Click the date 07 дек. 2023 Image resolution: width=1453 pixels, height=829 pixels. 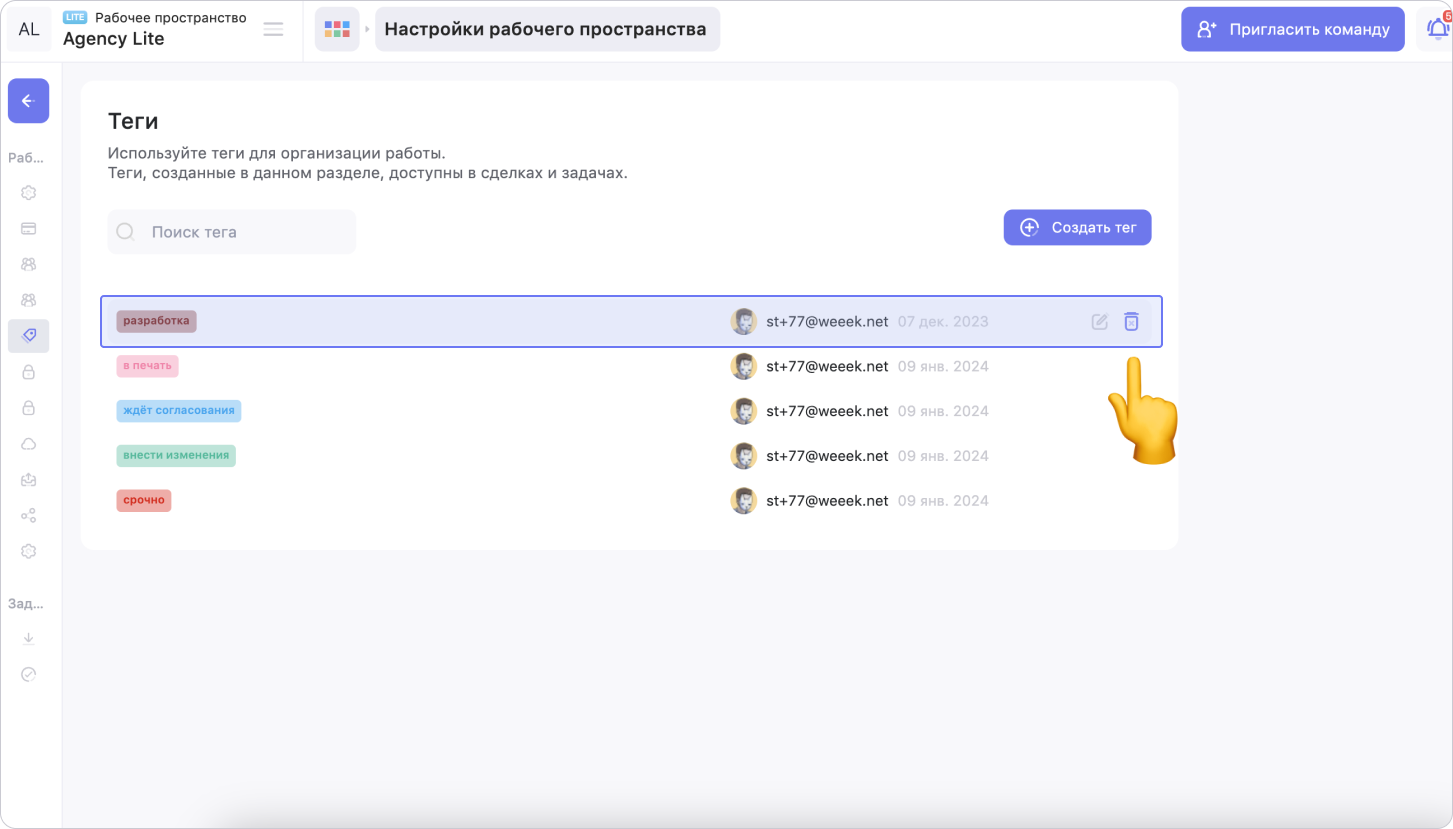(943, 322)
